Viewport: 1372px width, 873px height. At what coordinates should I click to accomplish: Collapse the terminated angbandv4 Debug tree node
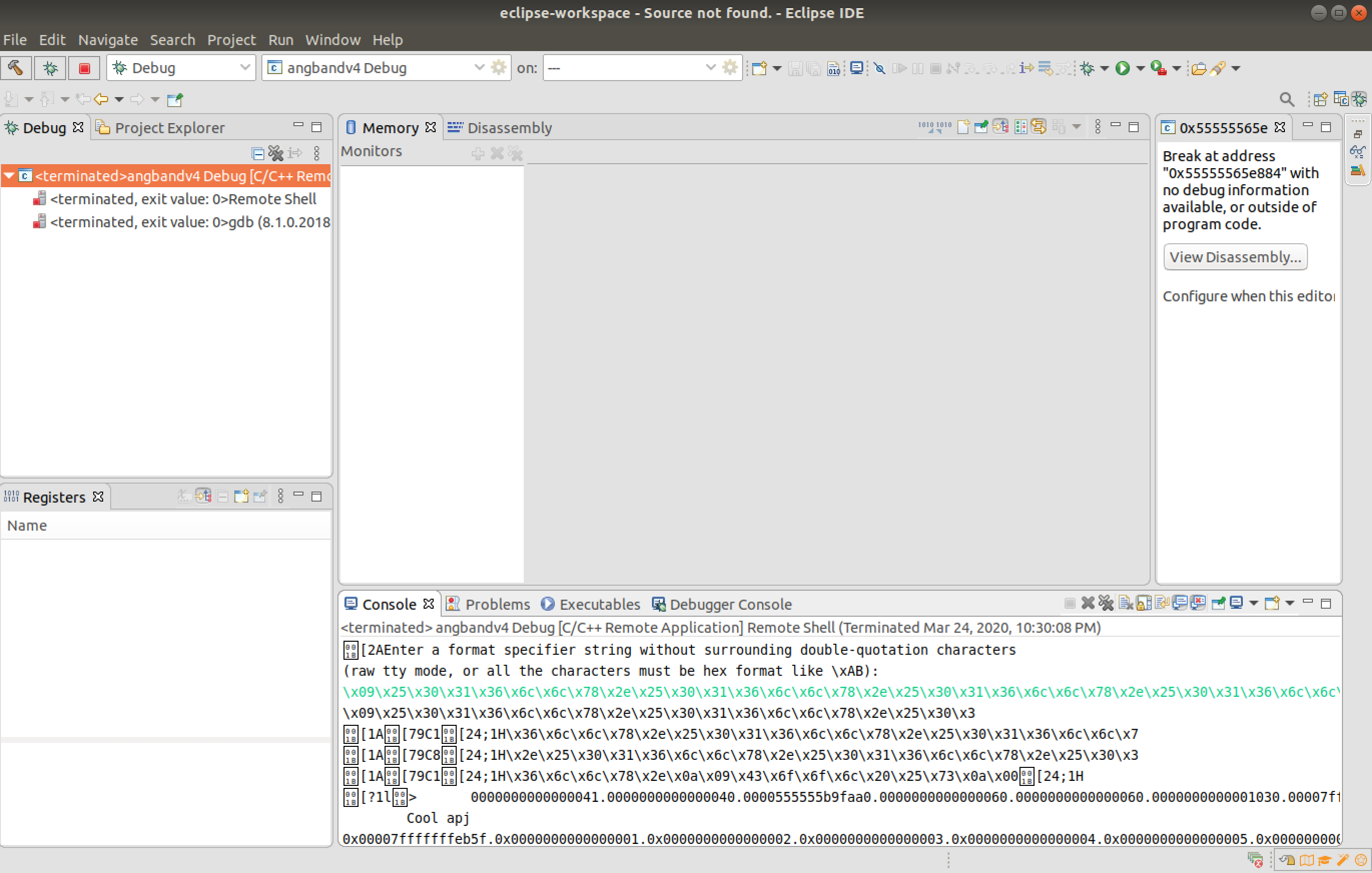point(10,176)
